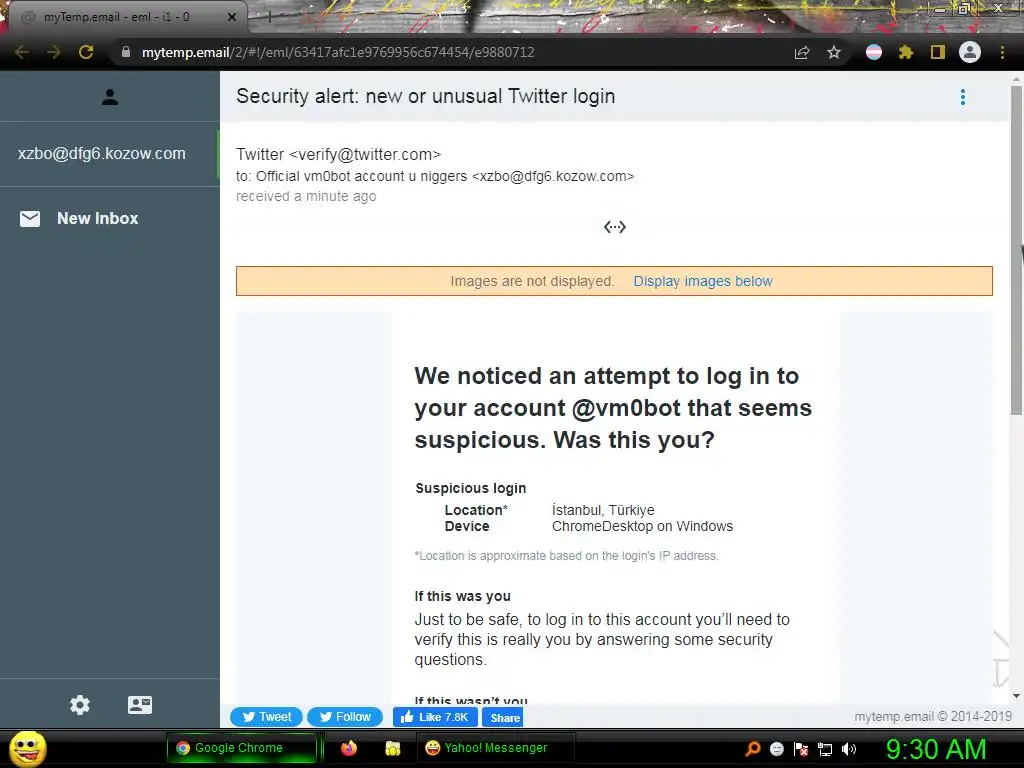Open a new browser tab

[x=268, y=17]
